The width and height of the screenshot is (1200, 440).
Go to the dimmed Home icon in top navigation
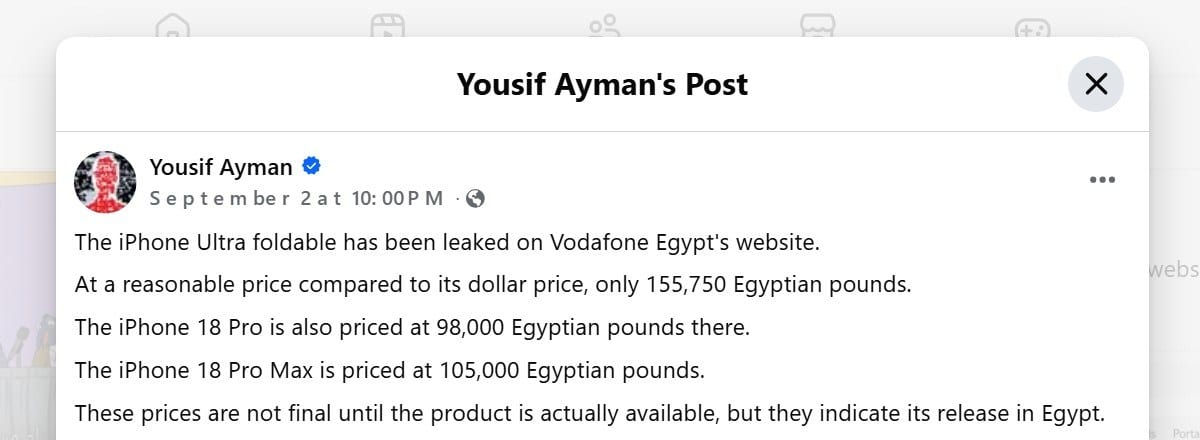172,25
